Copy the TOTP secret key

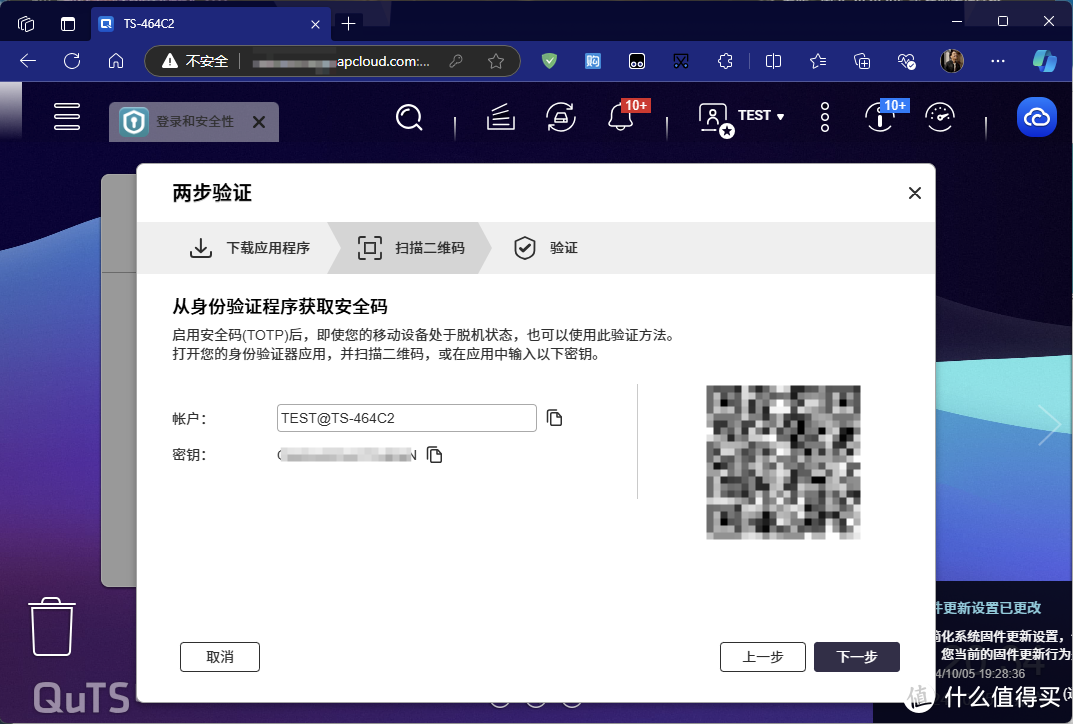click(x=435, y=454)
